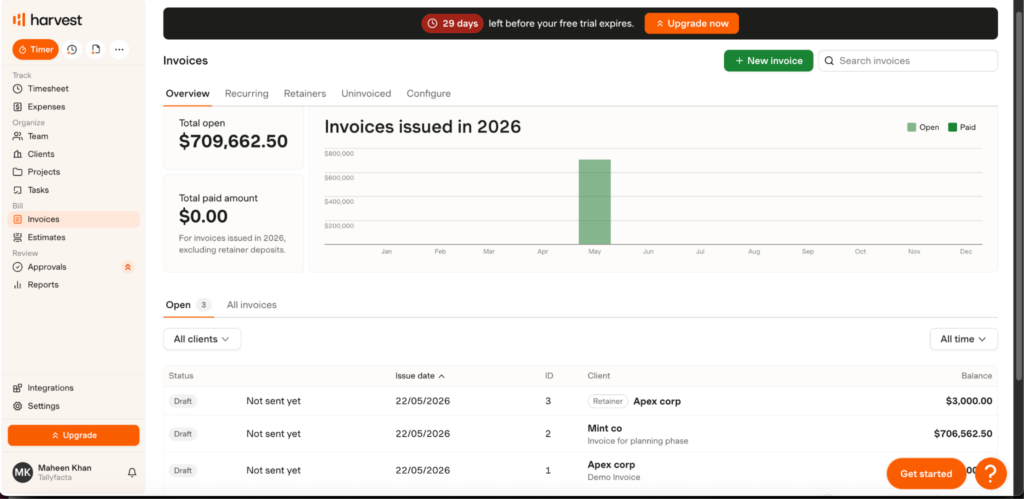This screenshot has width=1024, height=499.
Task: Open Apex corp Demo Invoice row
Action: [x=580, y=470]
